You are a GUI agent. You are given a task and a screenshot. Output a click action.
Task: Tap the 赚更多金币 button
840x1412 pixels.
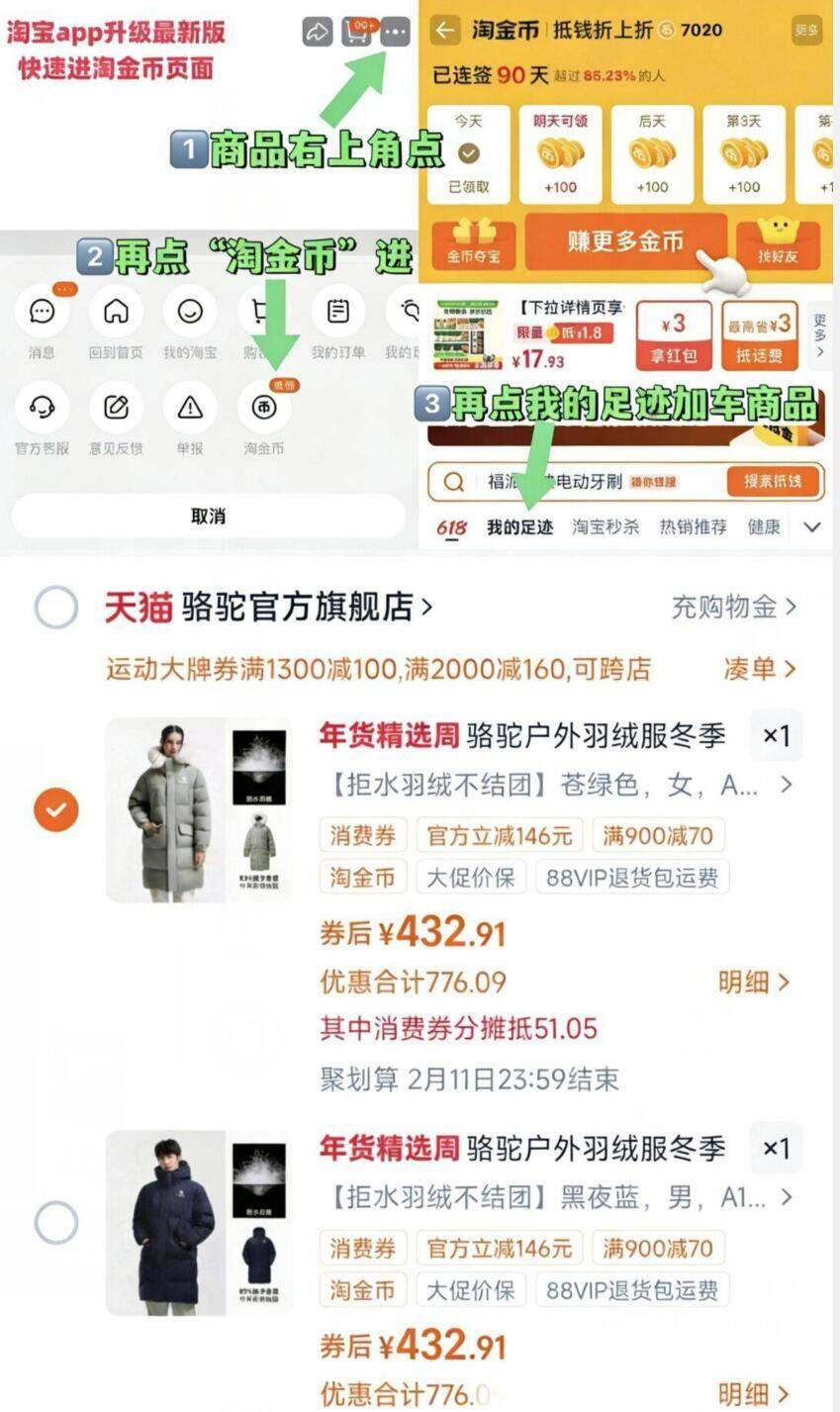(625, 241)
